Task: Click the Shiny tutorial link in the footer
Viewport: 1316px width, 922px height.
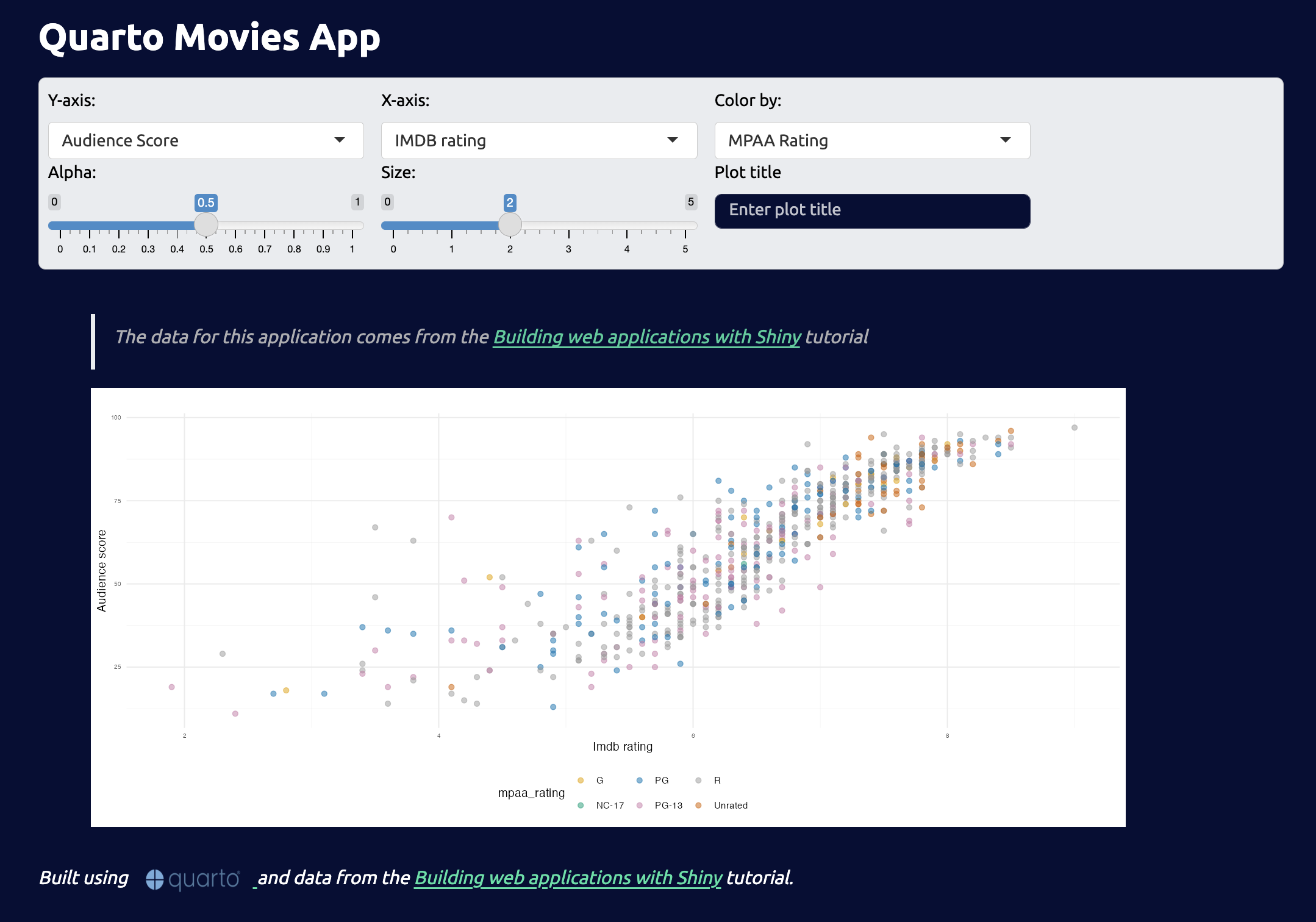Action: 568,878
